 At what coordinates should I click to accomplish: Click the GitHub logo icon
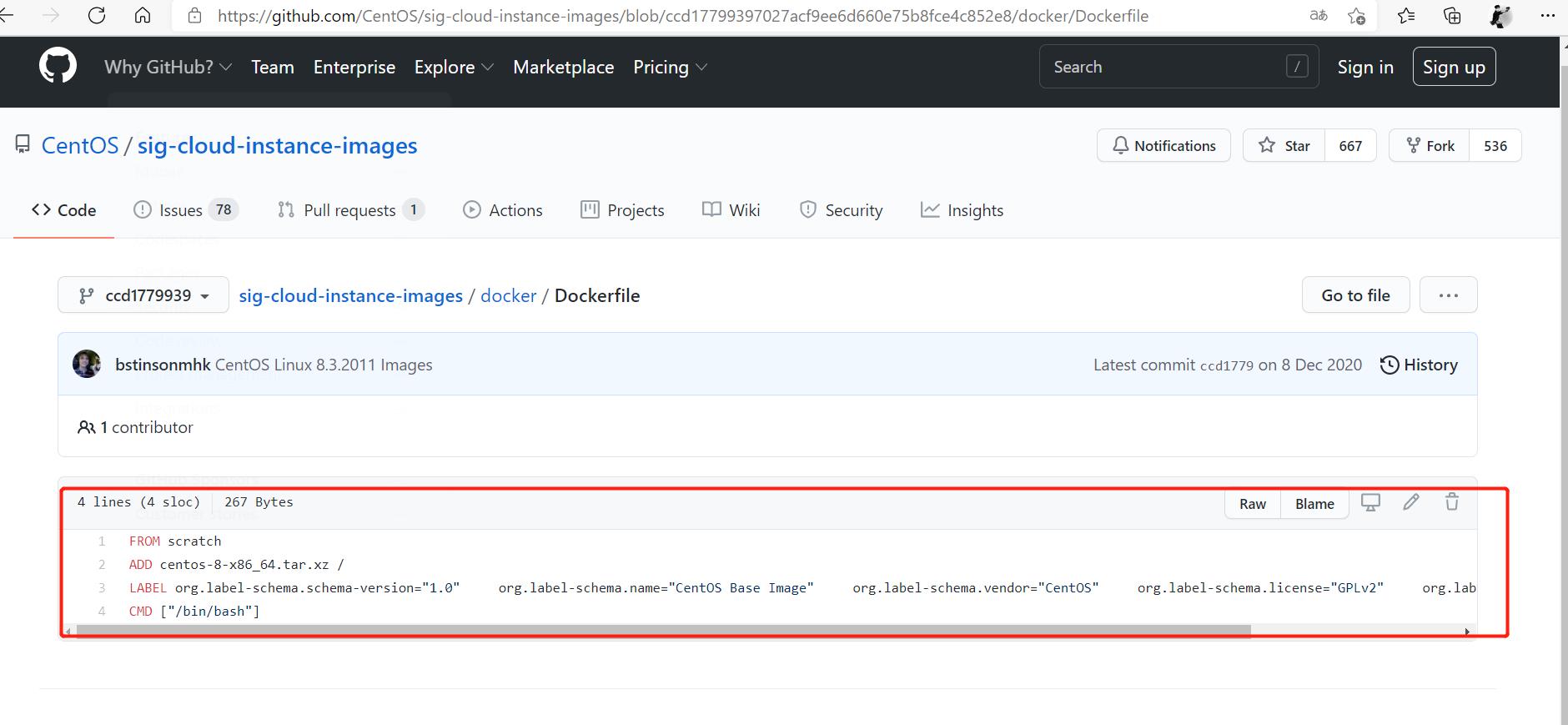[58, 66]
